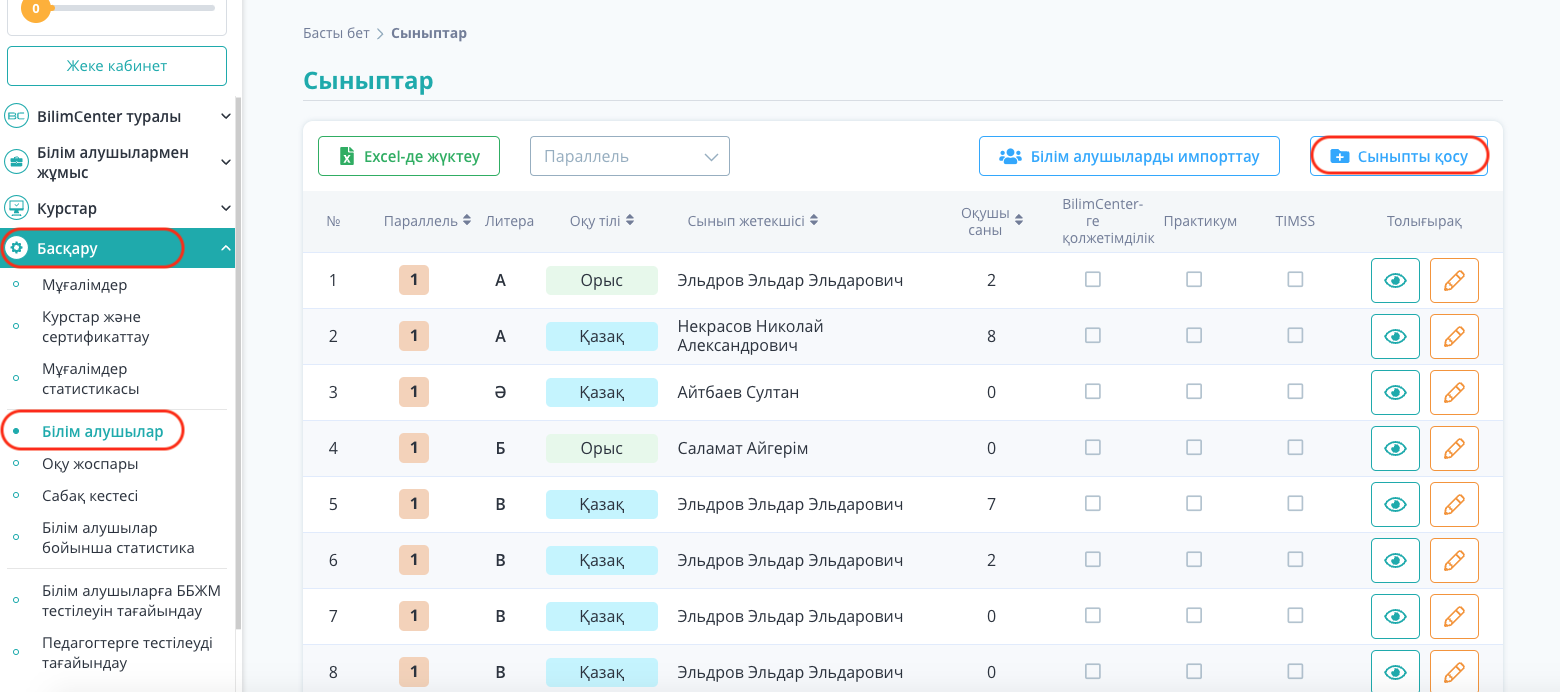Open Мұғалімдер menu item
Viewport: 1560px width, 692px height.
click(x=85, y=285)
